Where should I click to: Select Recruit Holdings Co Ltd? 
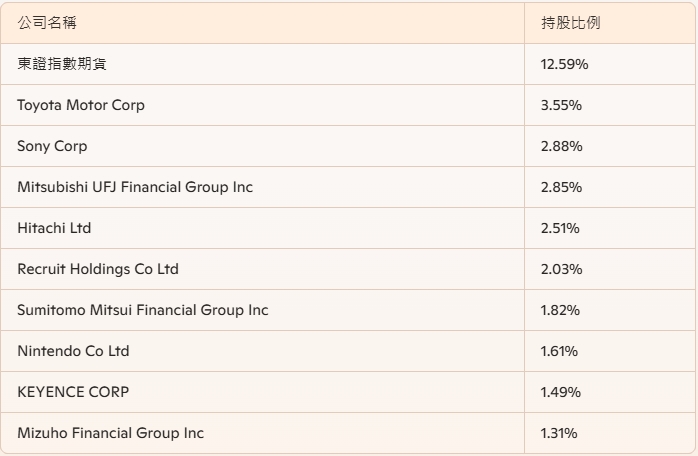point(98,269)
